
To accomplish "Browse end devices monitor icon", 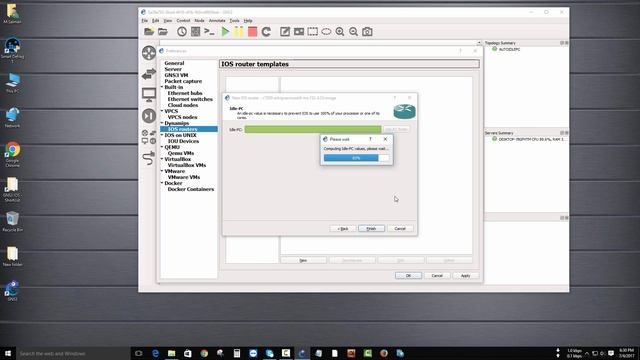I will 149,95.
